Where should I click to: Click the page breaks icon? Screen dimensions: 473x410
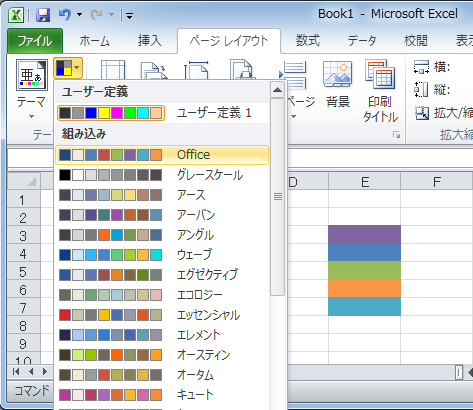click(x=293, y=75)
